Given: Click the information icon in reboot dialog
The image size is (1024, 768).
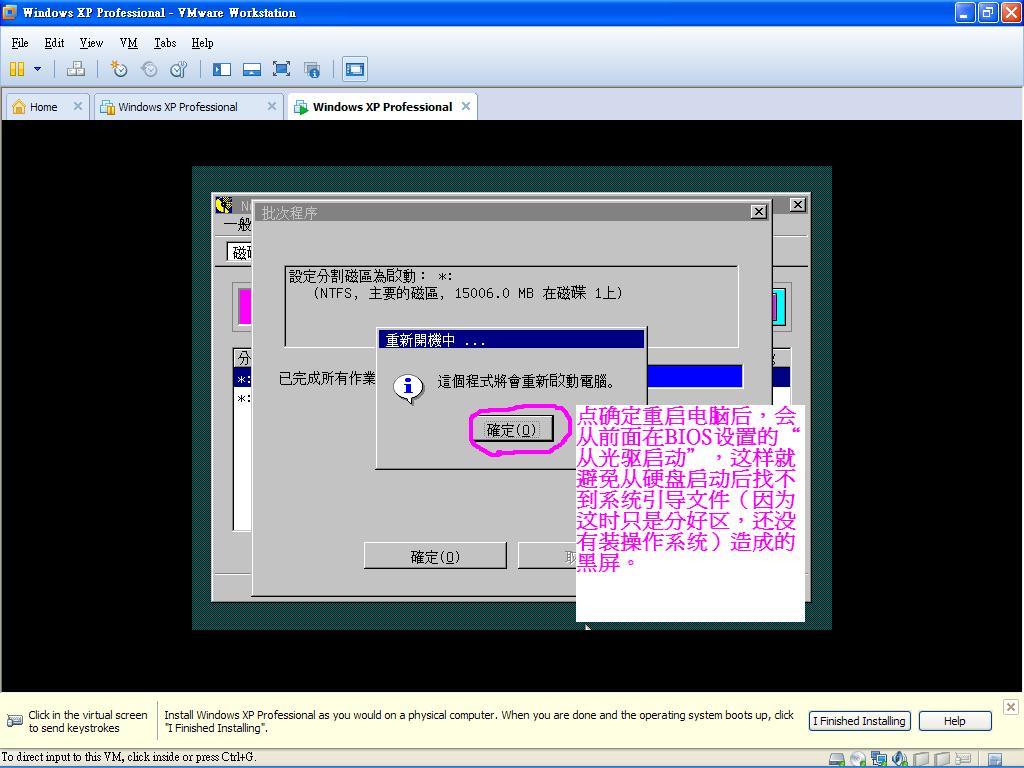Looking at the screenshot, I should click(408, 388).
